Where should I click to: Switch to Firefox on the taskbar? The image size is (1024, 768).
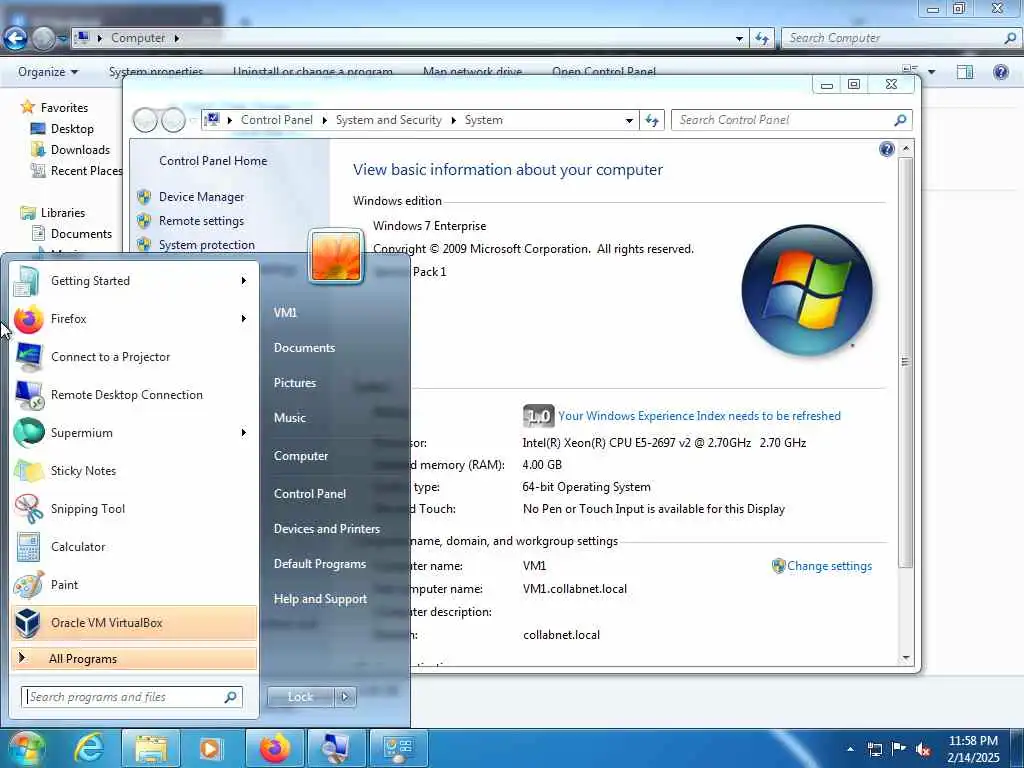click(x=274, y=748)
